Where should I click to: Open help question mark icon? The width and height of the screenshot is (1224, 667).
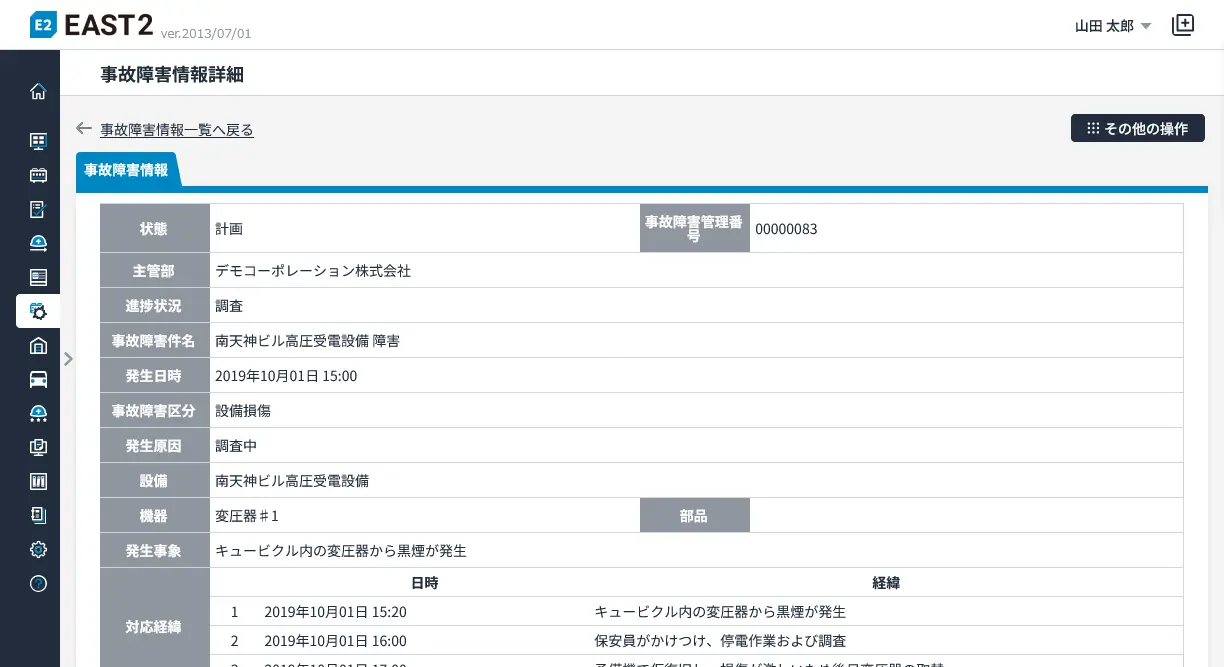coord(38,583)
